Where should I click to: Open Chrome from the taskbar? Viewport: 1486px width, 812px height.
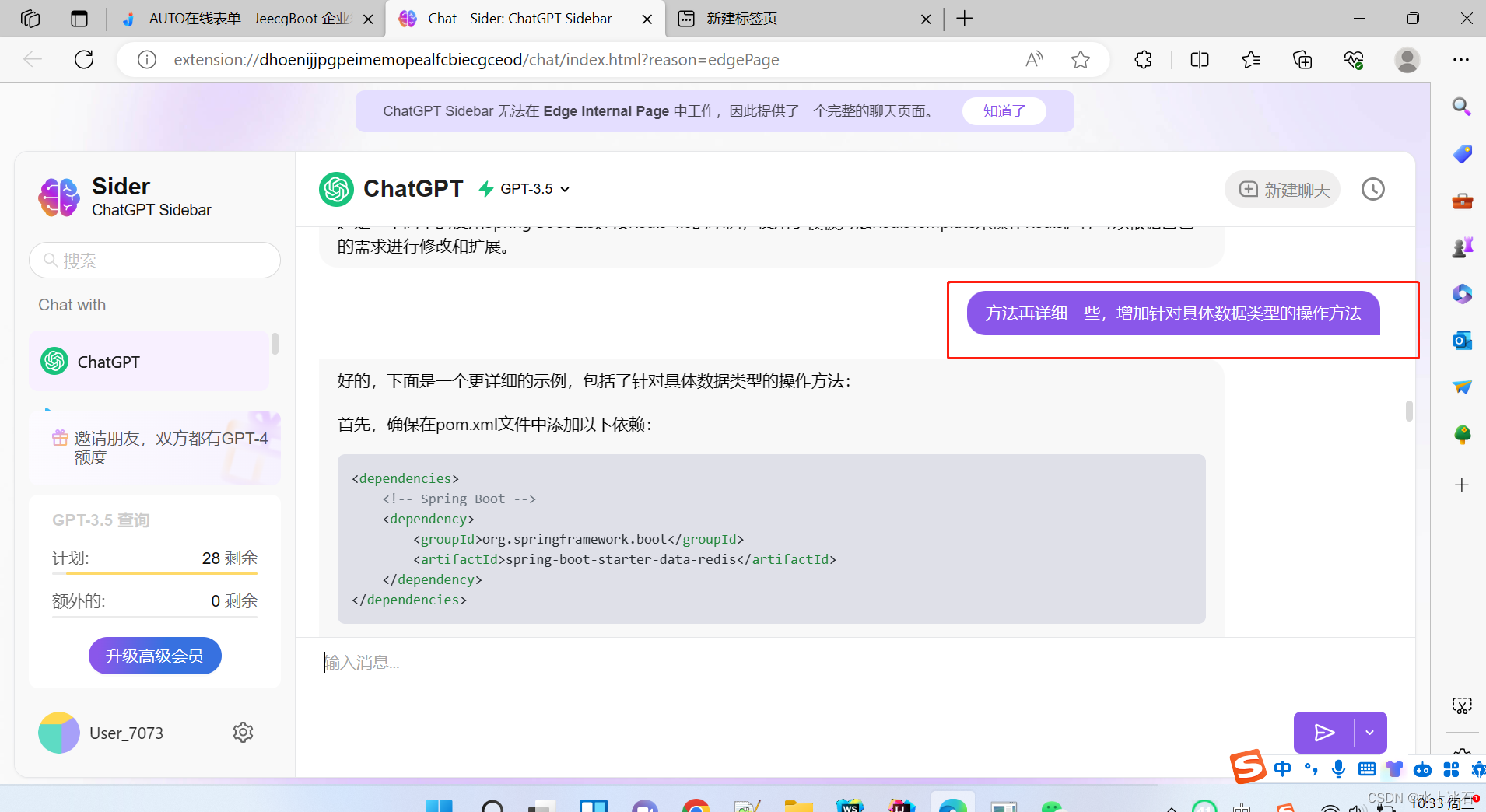(x=696, y=806)
